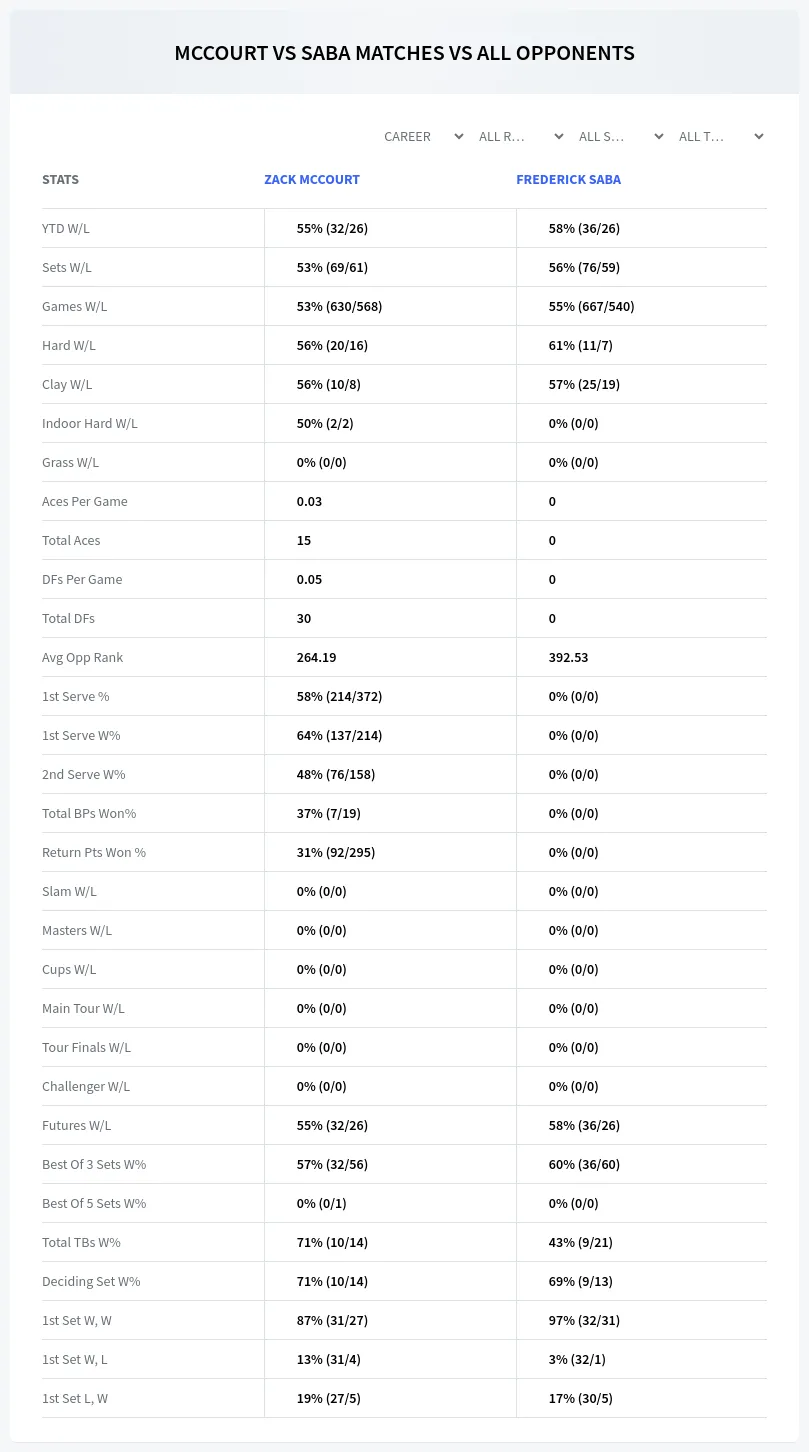
Task: Expand the ALL R... filter dropdown
Action: click(520, 136)
